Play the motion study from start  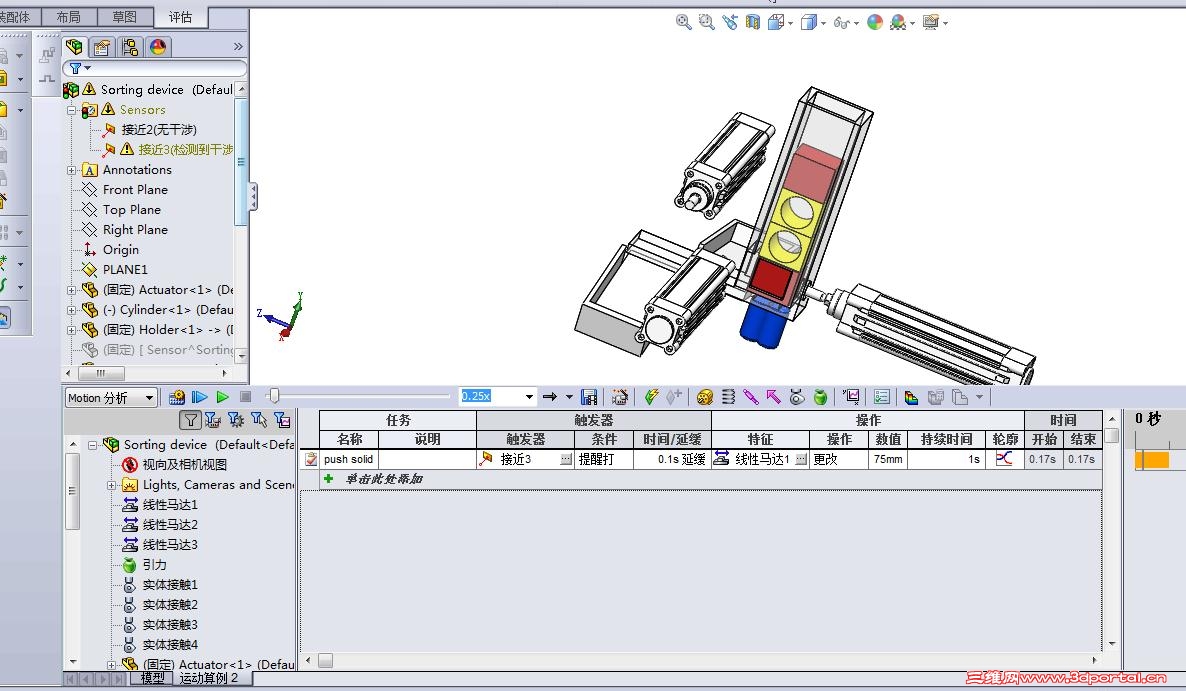click(x=200, y=397)
